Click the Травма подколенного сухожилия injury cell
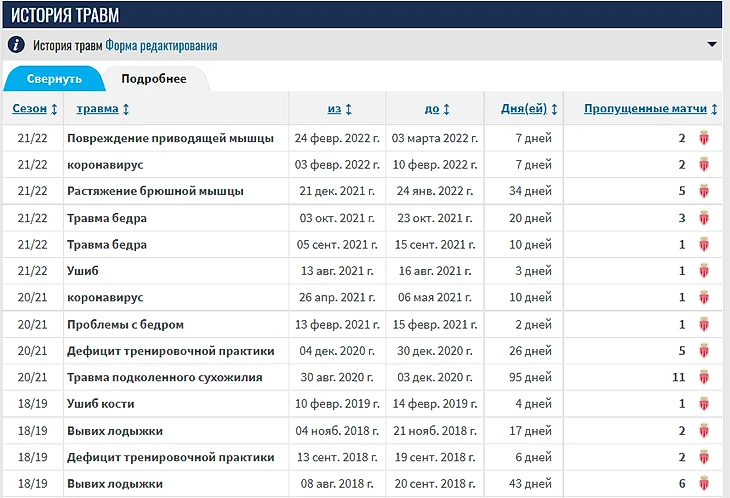The height and width of the screenshot is (498, 730). 165,377
